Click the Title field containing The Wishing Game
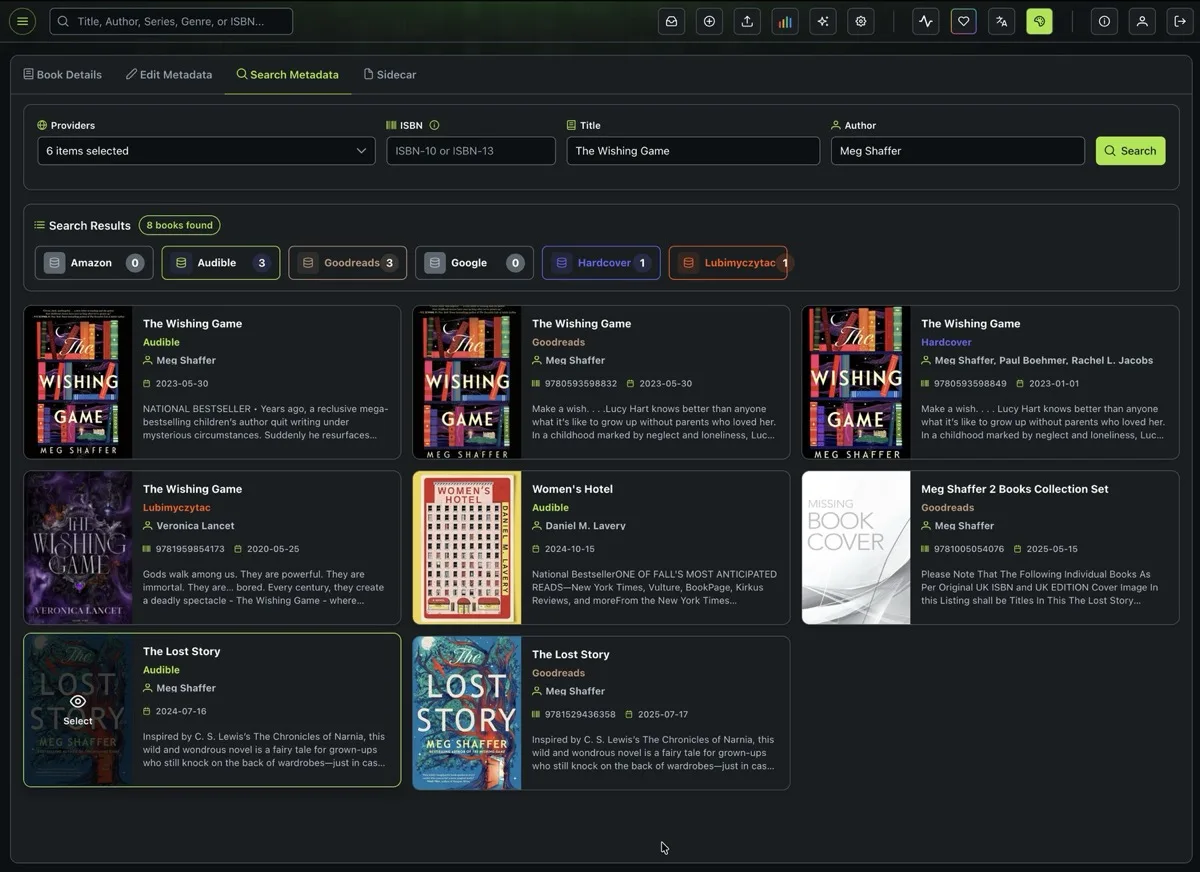 (693, 151)
